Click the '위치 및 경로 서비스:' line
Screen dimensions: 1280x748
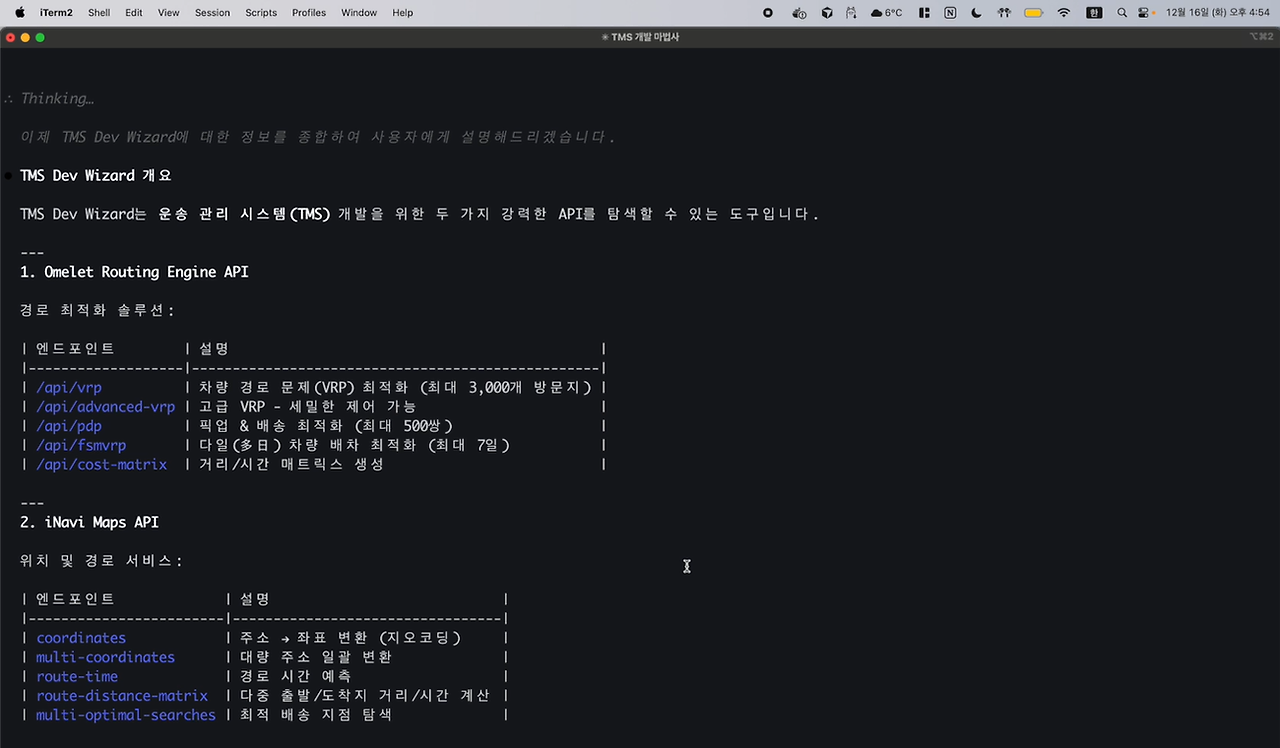(x=102, y=561)
